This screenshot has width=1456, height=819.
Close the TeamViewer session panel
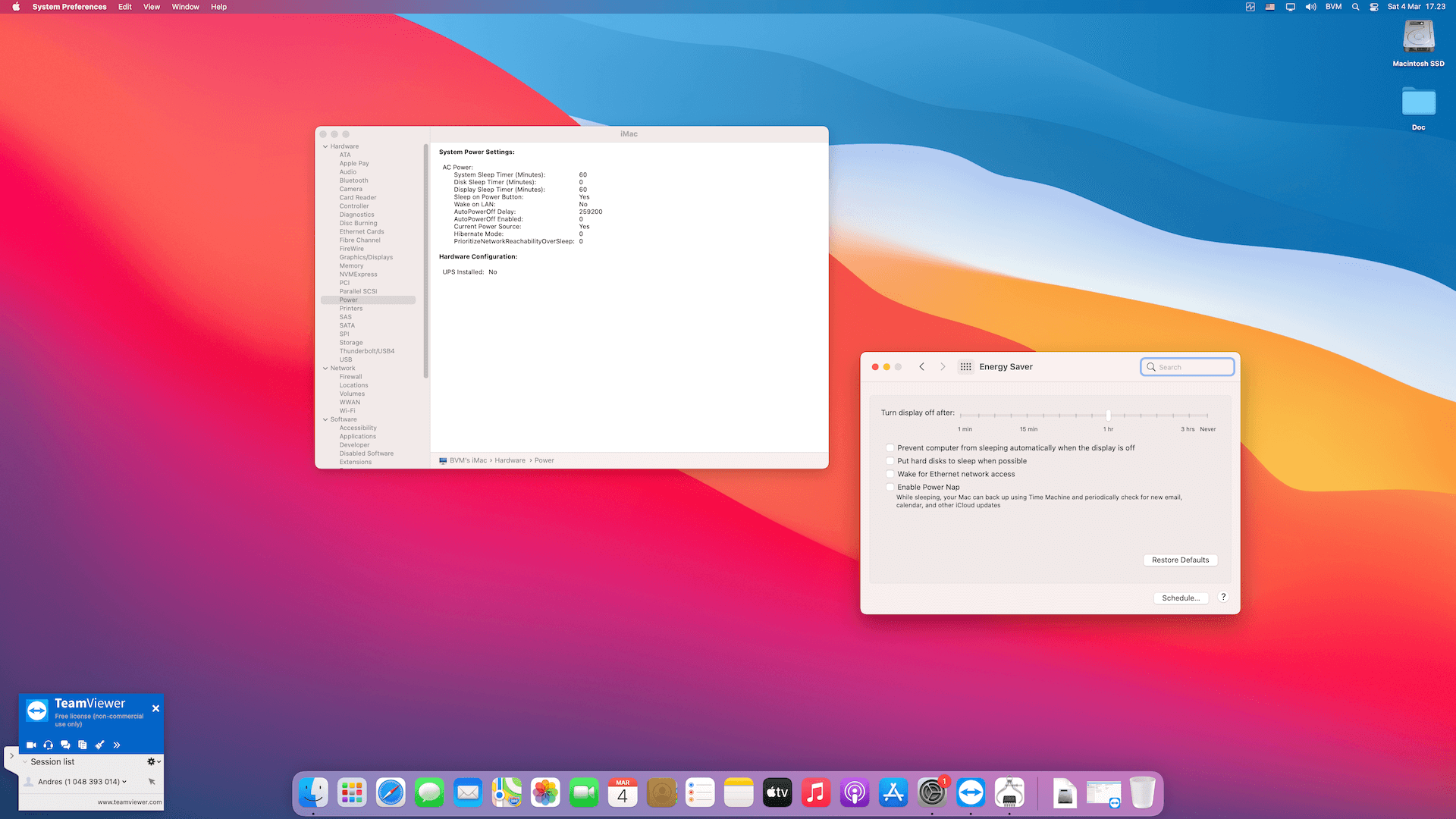click(x=155, y=708)
